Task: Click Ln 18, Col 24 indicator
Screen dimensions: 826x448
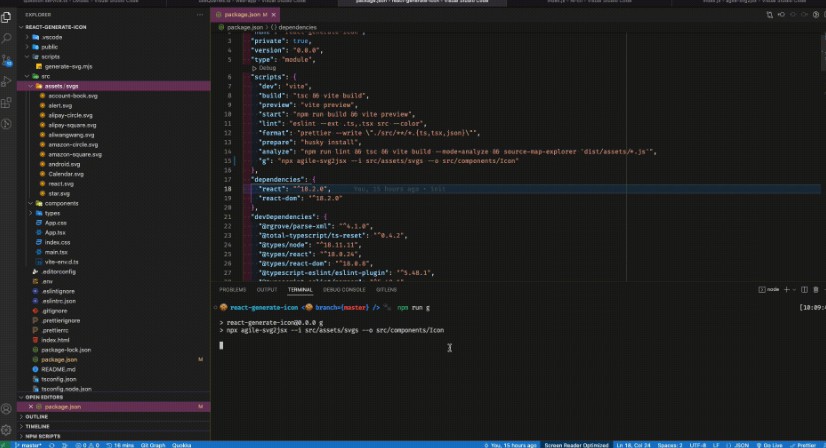Action: [633, 445]
